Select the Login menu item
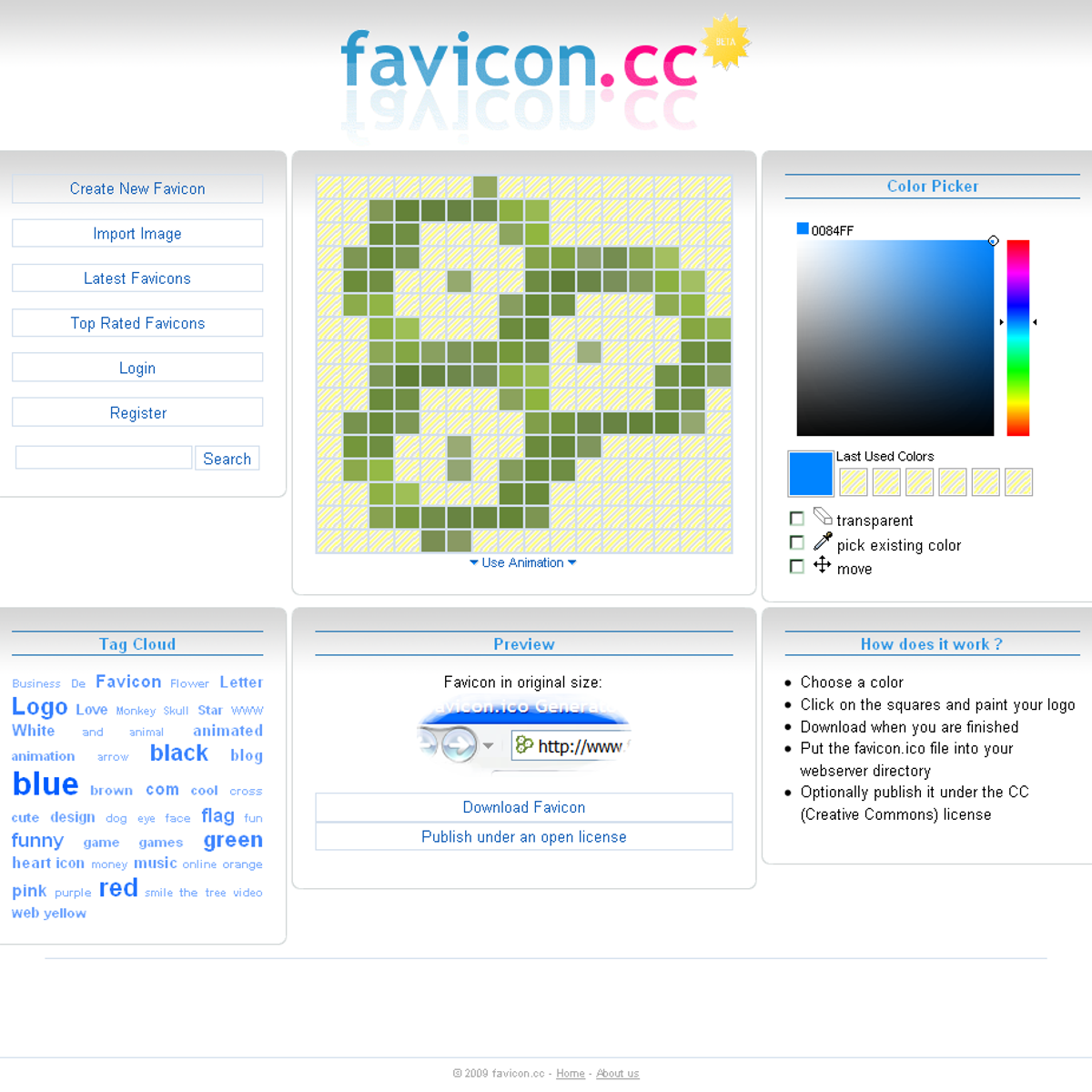The height and width of the screenshot is (1092, 1092). click(x=137, y=368)
